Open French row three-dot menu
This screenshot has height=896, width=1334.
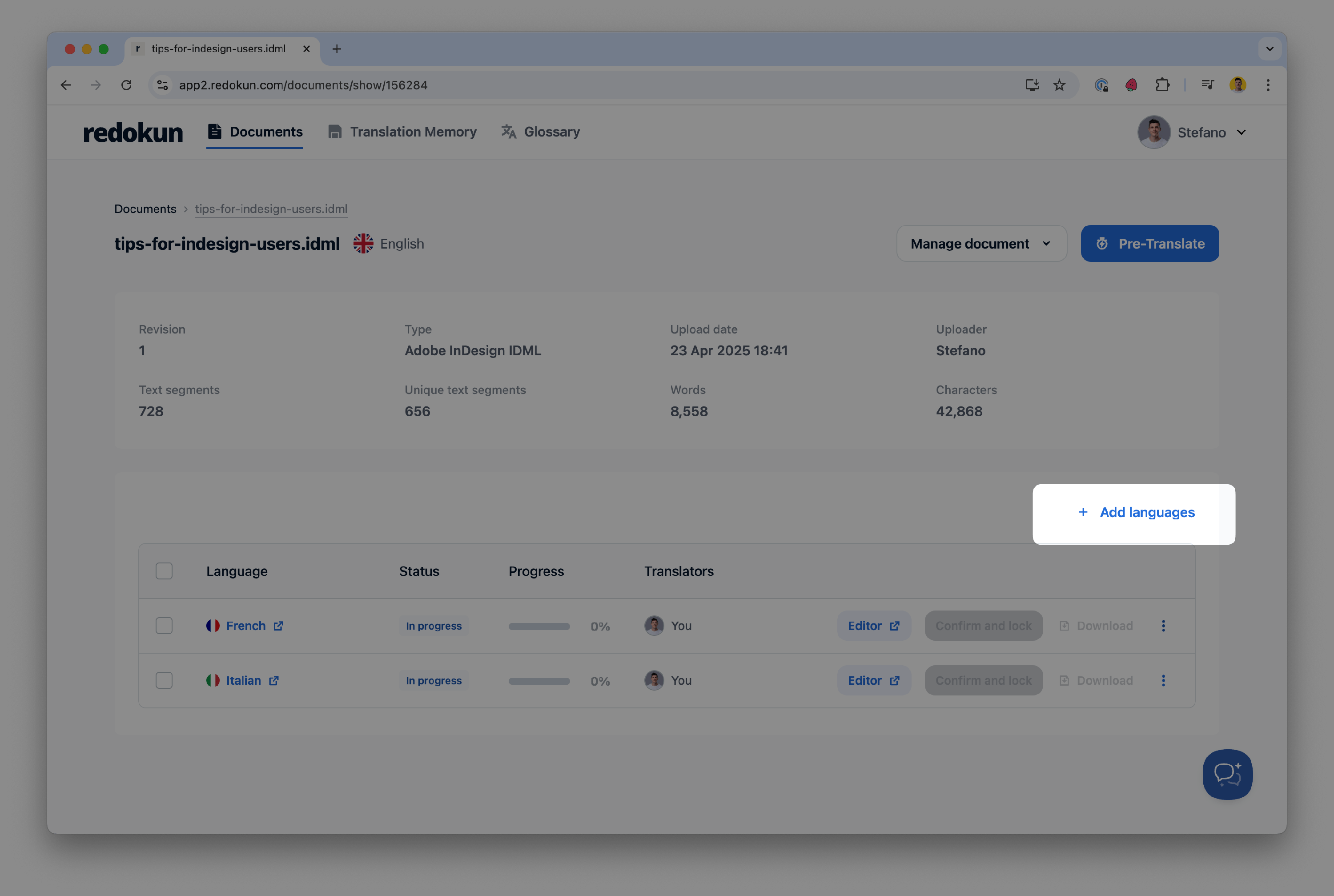click(x=1163, y=626)
